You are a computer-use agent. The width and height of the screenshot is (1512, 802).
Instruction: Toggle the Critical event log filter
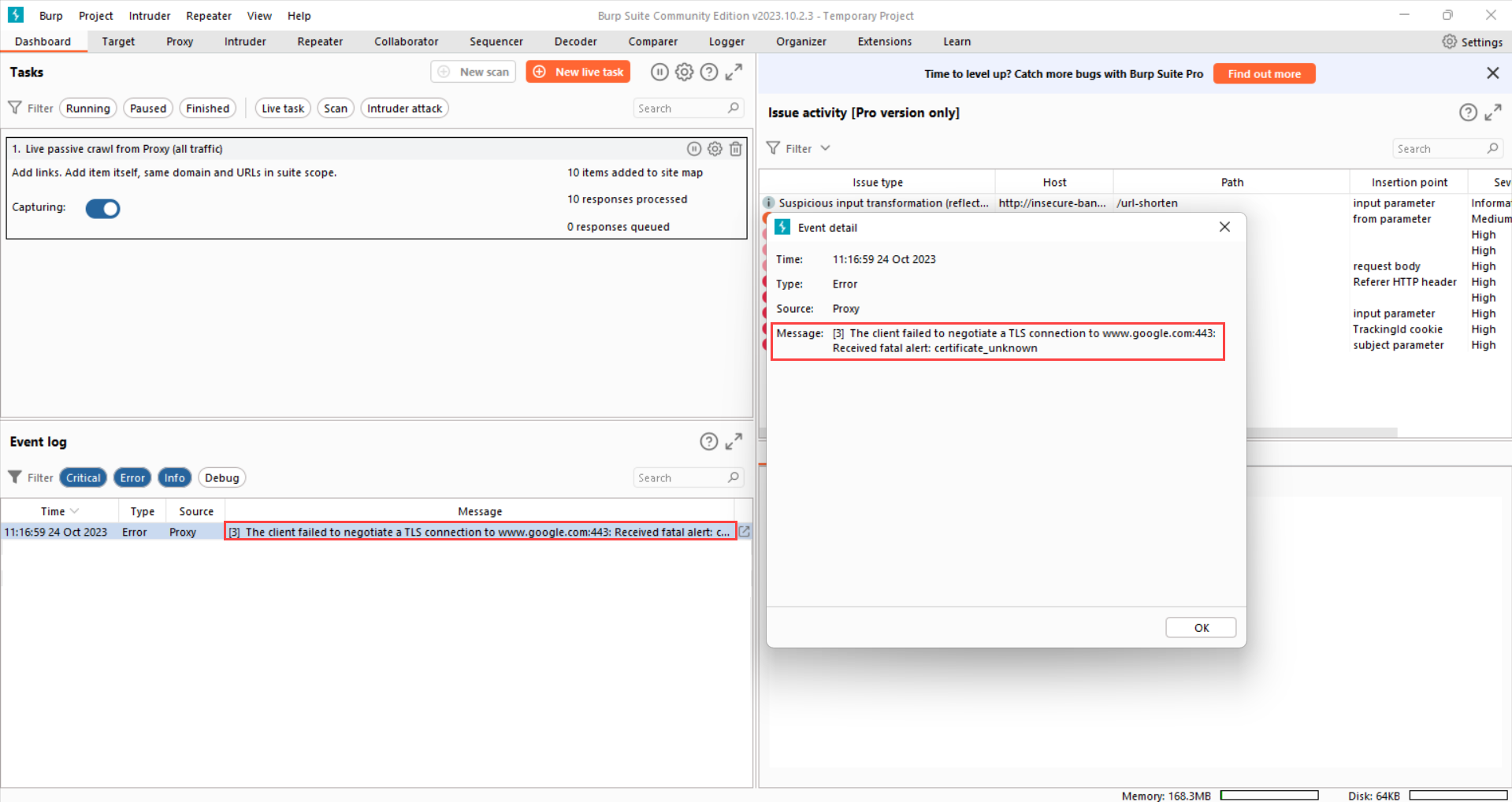(83, 478)
